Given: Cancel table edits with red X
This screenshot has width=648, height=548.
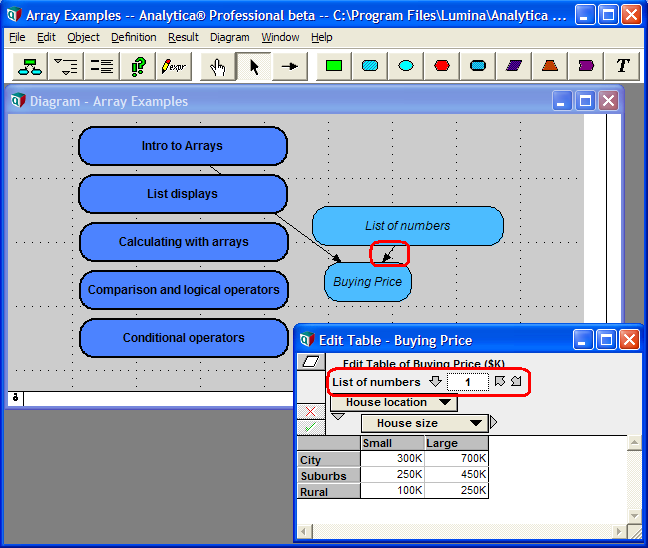Looking at the screenshot, I should [x=311, y=411].
